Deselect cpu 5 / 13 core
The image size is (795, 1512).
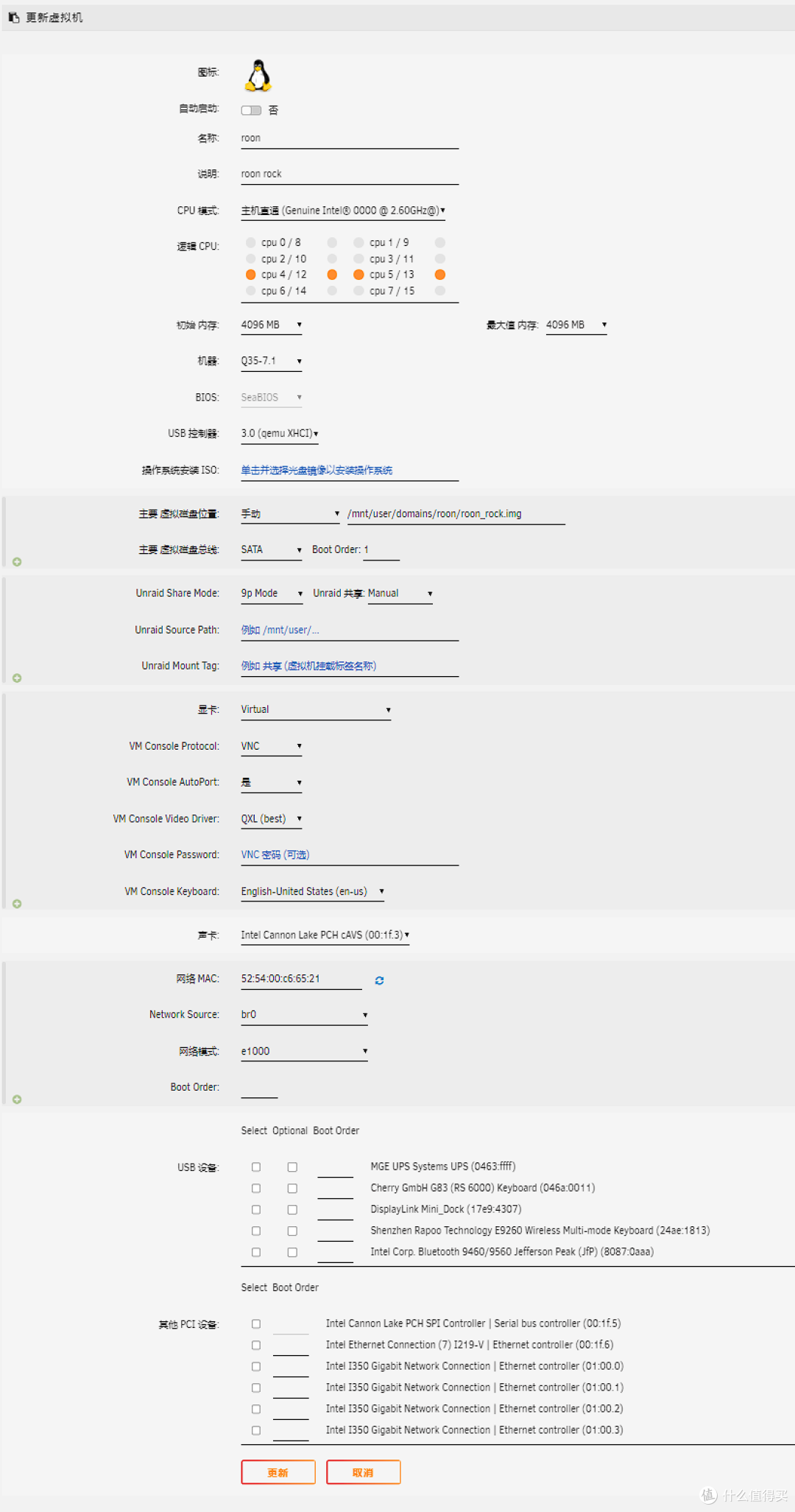pyautogui.click(x=358, y=275)
